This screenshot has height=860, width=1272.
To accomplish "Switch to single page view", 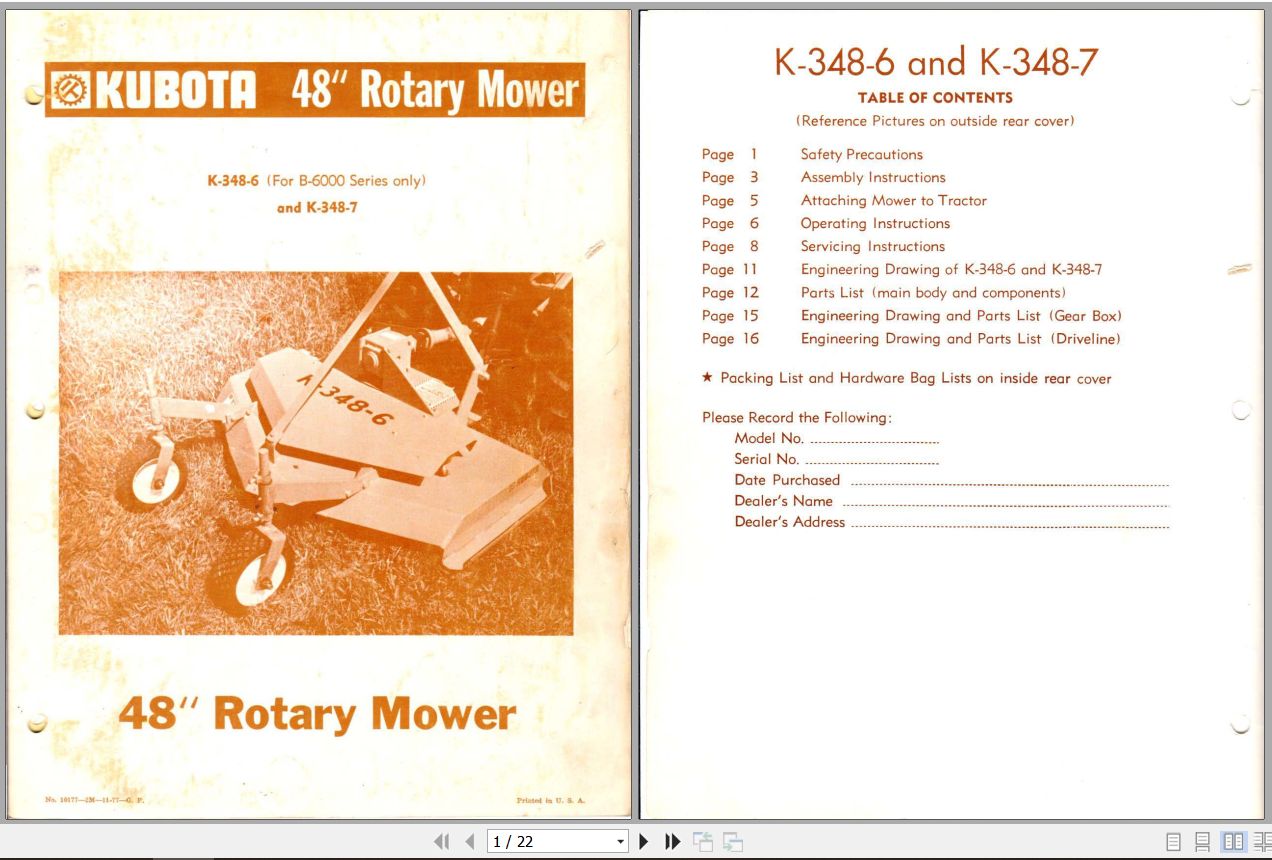I will (1174, 842).
